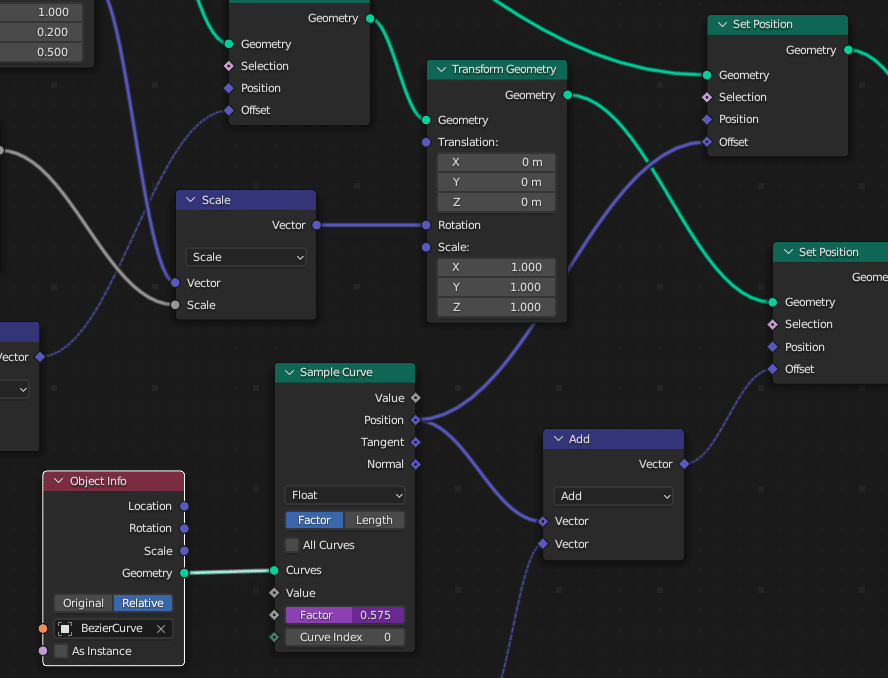
Task: Click the Scale node Vector output socket
Action: pos(316,225)
